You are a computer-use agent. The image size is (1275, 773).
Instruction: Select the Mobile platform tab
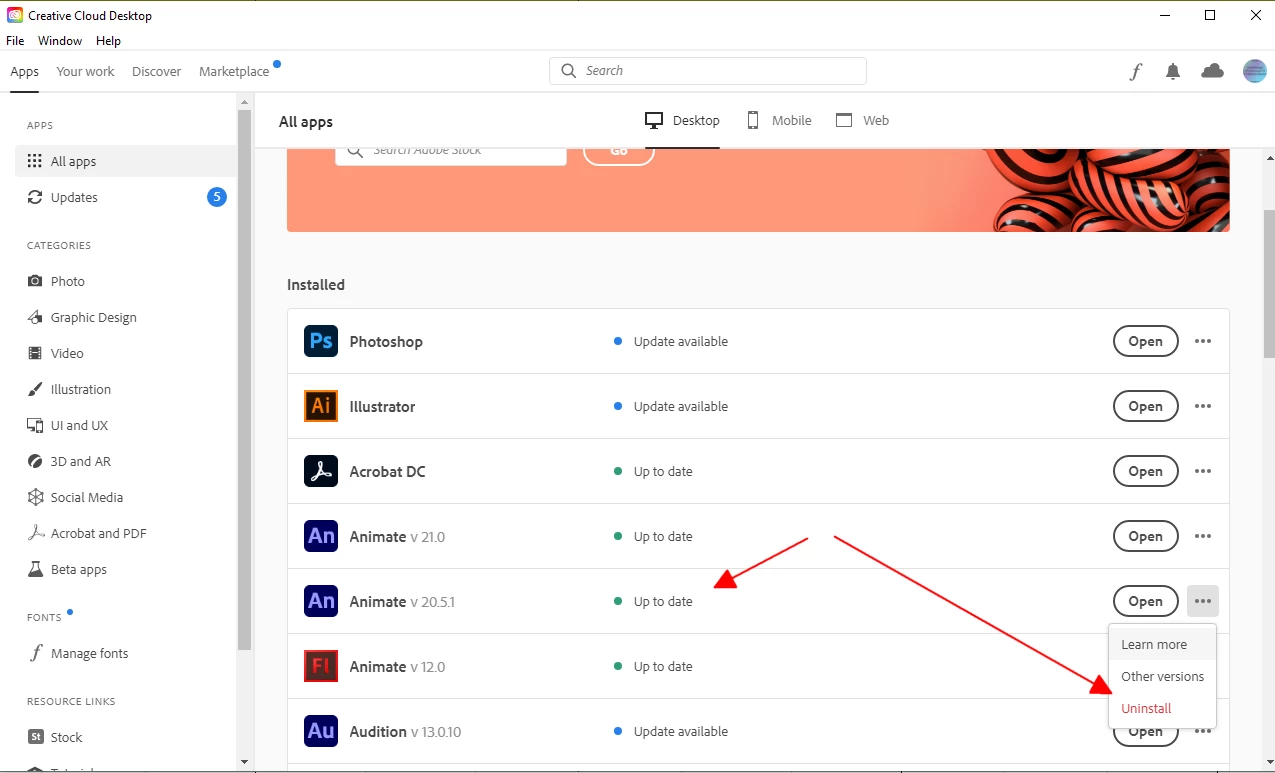pyautogui.click(x=779, y=120)
